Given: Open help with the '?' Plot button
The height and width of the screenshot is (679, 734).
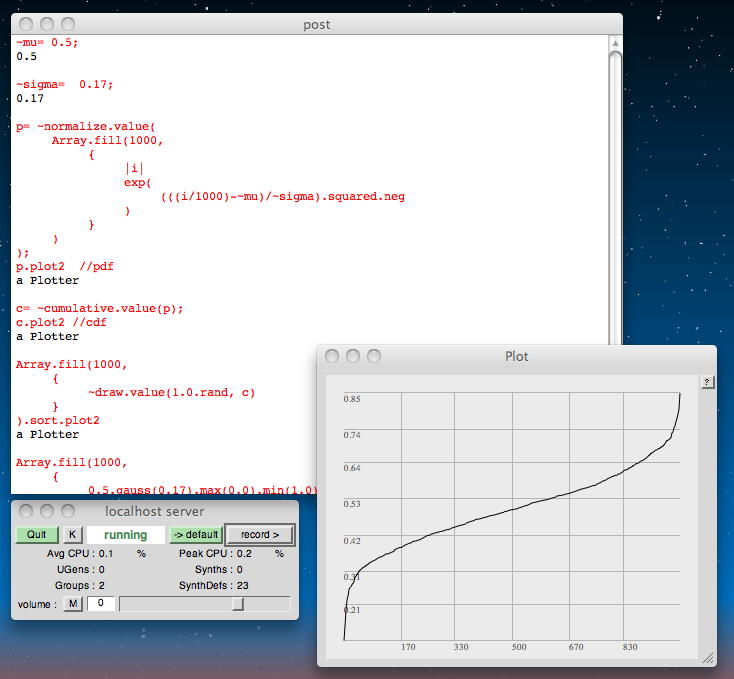Looking at the screenshot, I should point(708,382).
